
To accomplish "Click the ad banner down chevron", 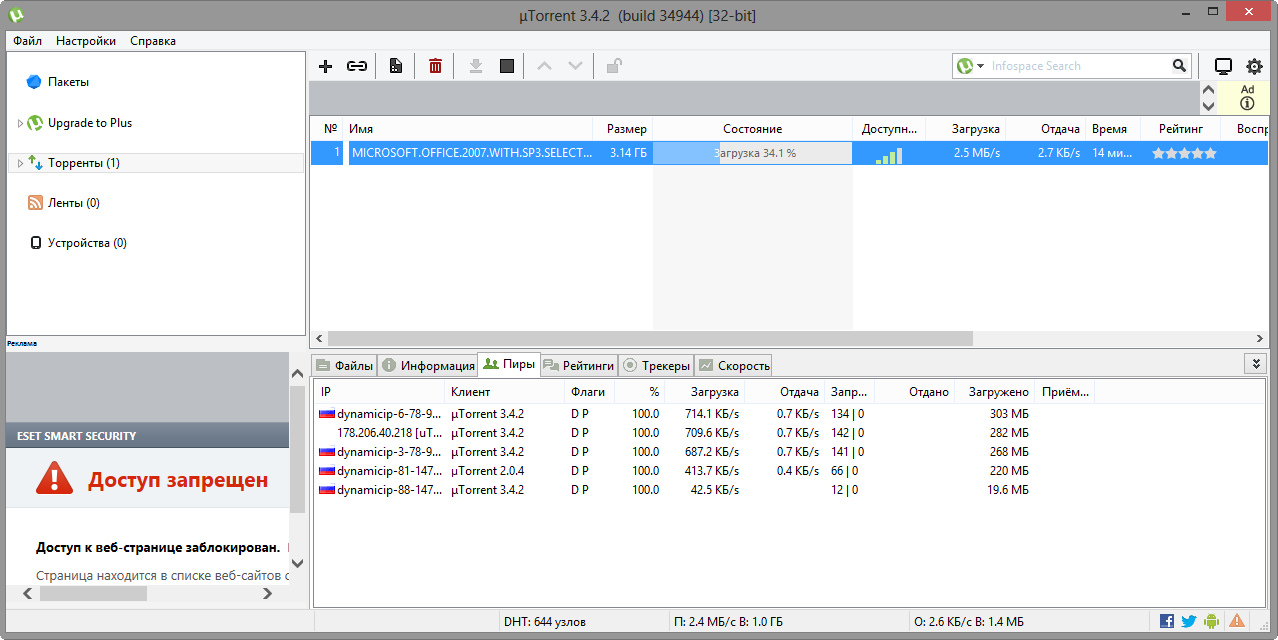I will click(x=1208, y=105).
